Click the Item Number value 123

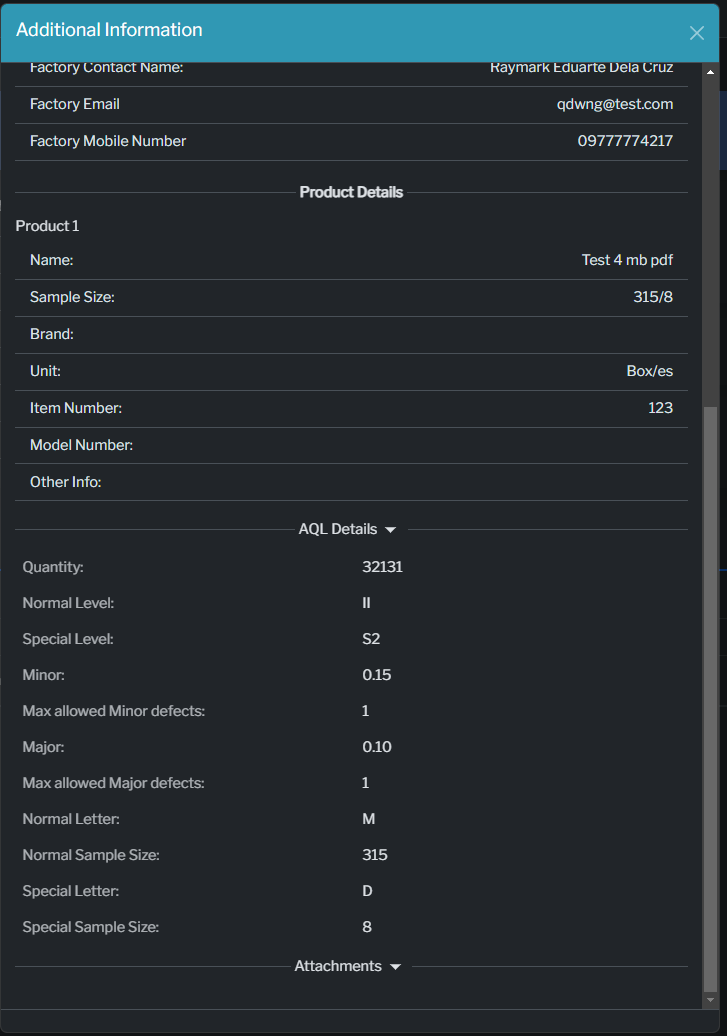coord(660,408)
